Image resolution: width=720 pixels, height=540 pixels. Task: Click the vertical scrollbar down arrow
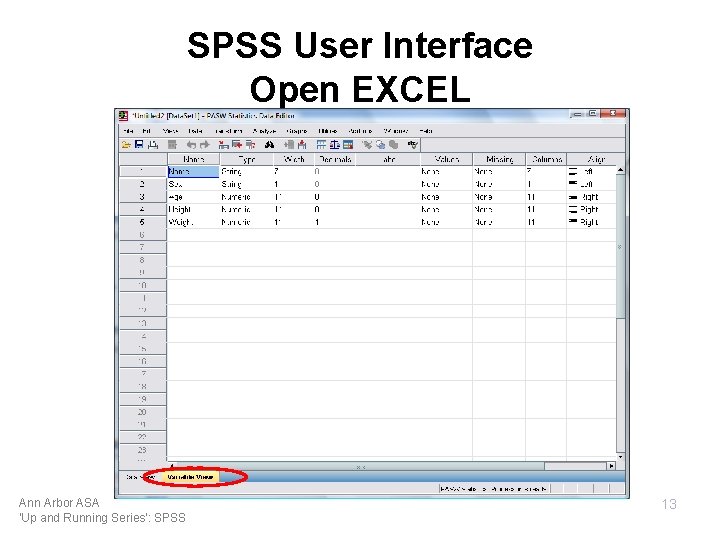(x=620, y=457)
